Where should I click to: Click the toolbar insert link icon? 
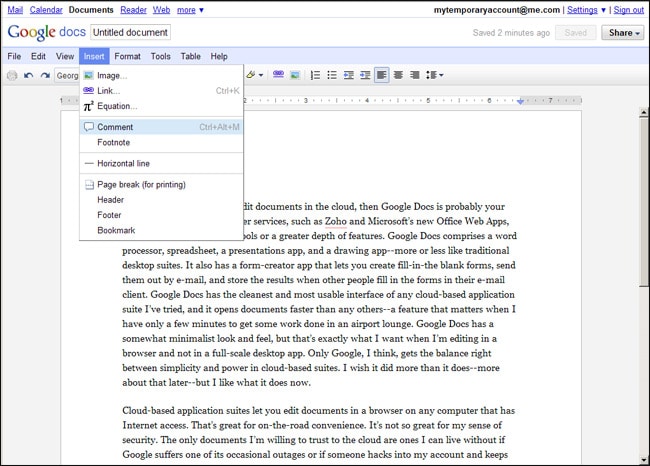coord(278,75)
